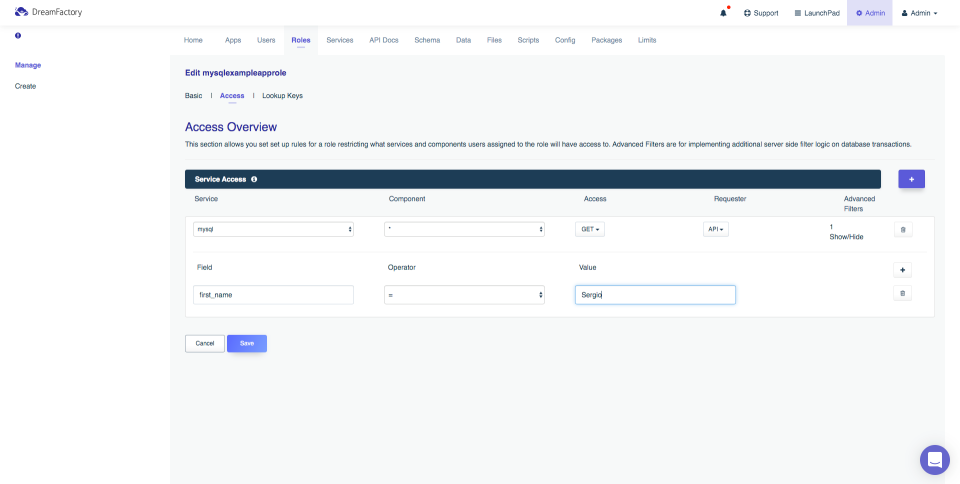This screenshot has width=960, height=484.
Task: Toggle Advanced Filters Show/Hide
Action: 846,237
